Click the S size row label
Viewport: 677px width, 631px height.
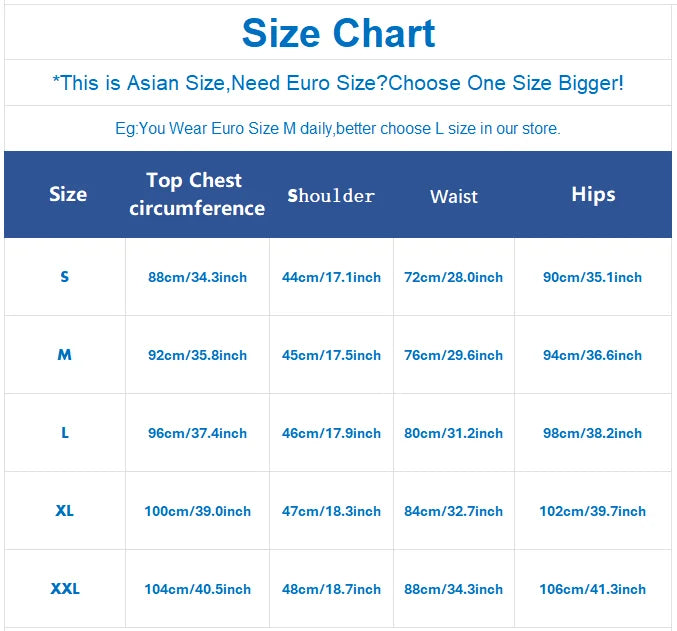[x=65, y=276]
